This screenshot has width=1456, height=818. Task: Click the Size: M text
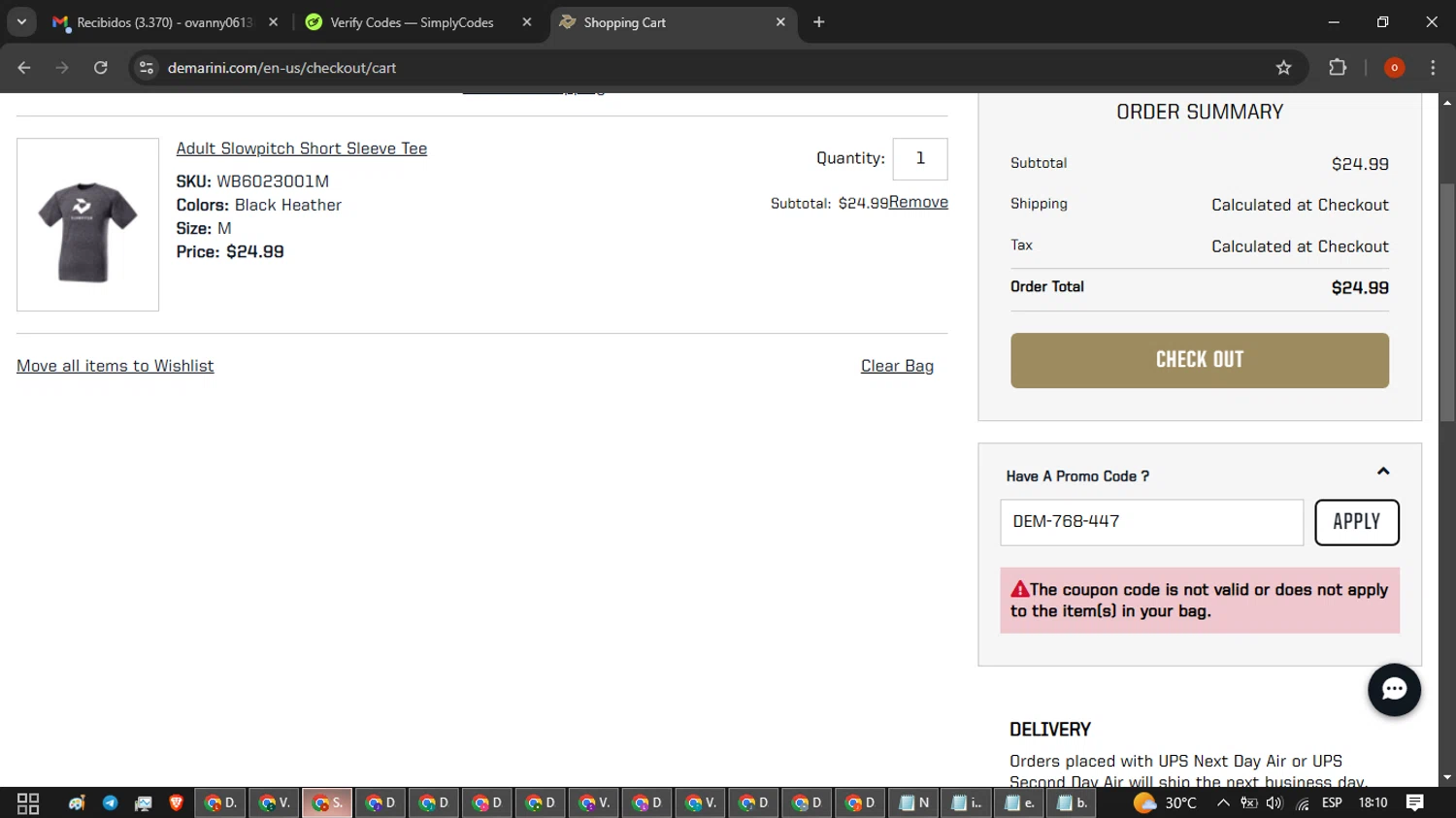point(204,229)
